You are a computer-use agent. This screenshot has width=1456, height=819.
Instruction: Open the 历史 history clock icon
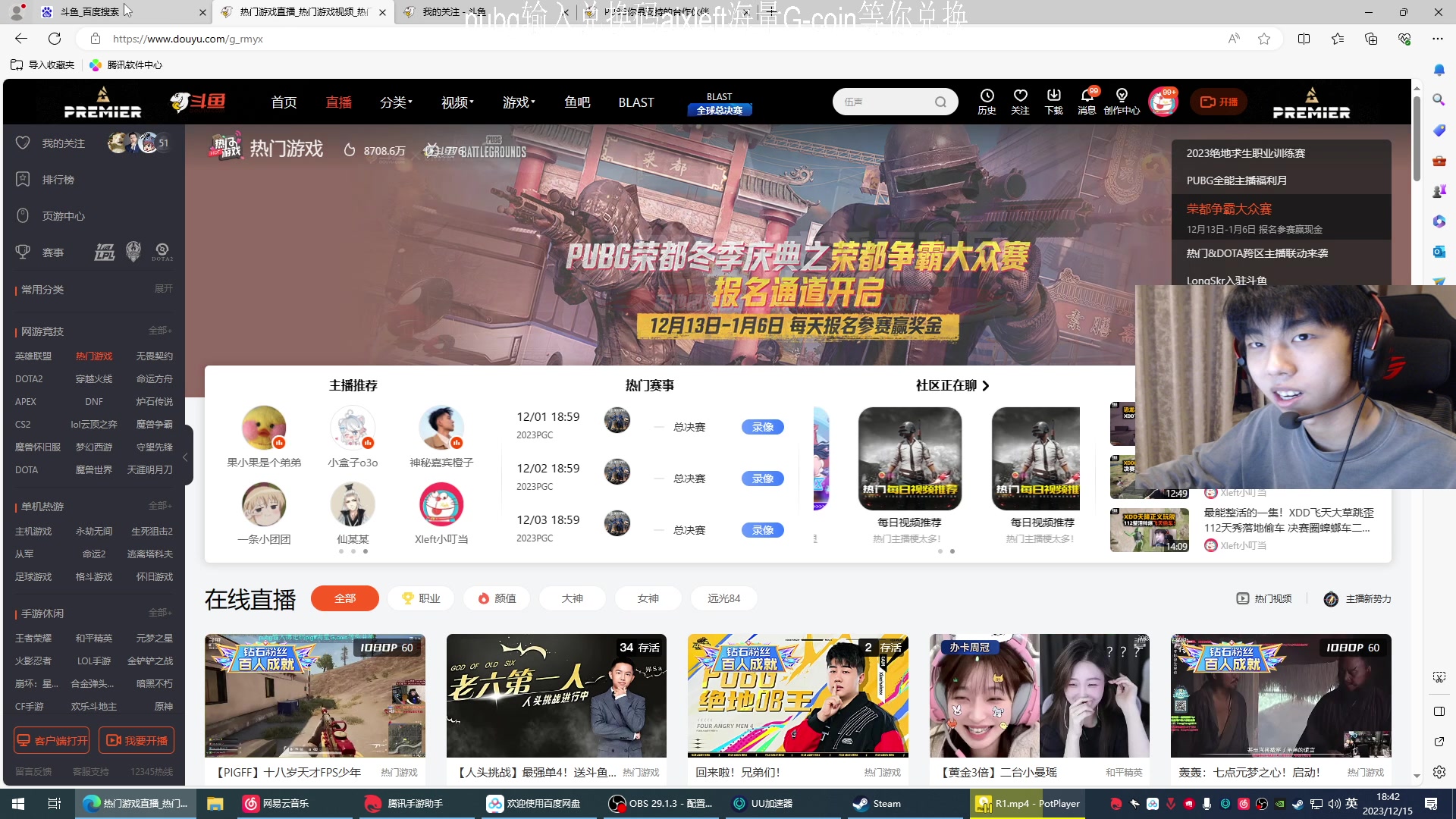[987, 101]
